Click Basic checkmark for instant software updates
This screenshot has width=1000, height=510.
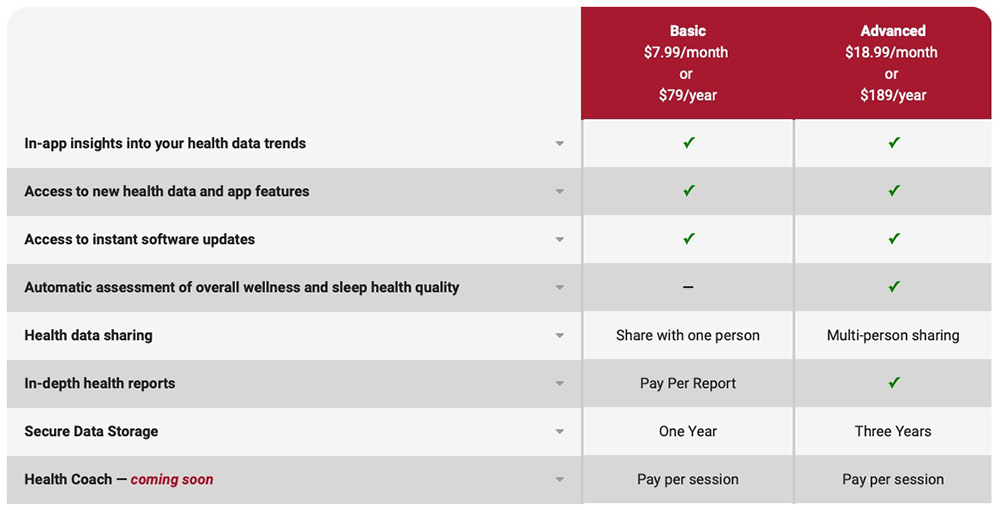[x=688, y=239]
